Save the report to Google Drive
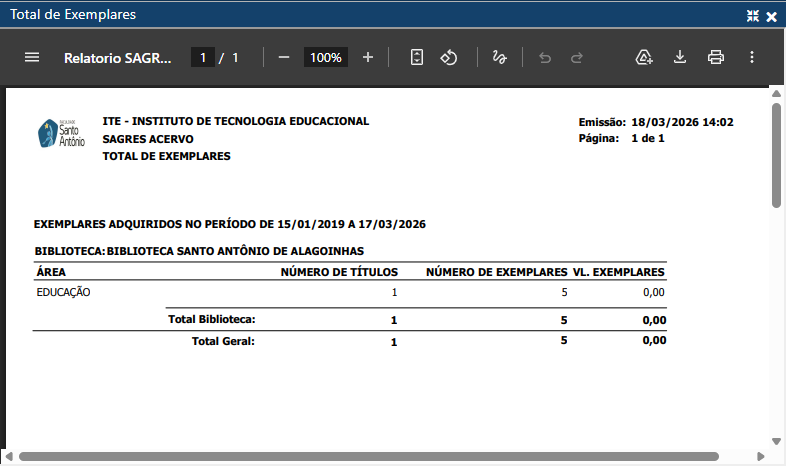Screen dimensions: 786x467 (x=645, y=58)
